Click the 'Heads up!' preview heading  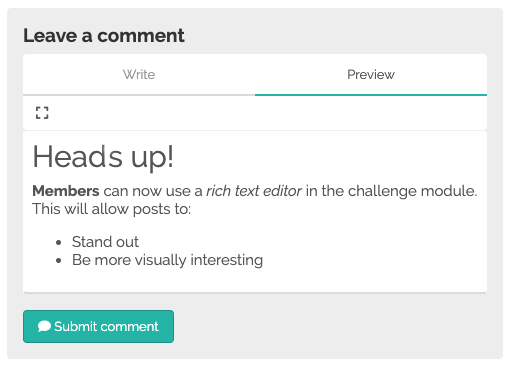click(103, 156)
